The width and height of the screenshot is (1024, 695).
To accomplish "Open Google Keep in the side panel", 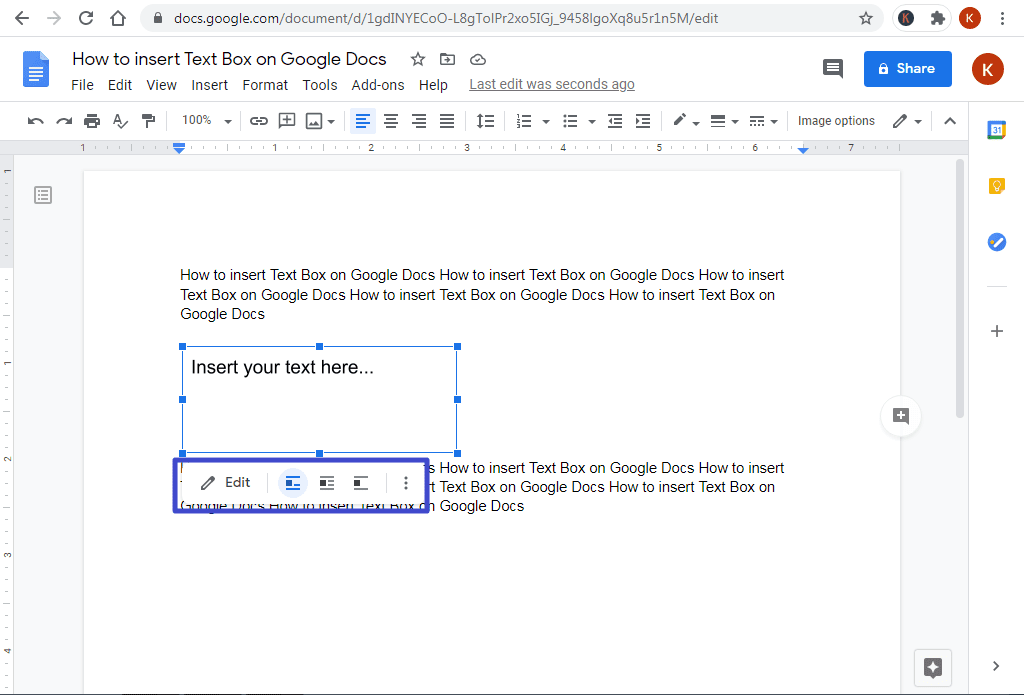I will (x=997, y=185).
